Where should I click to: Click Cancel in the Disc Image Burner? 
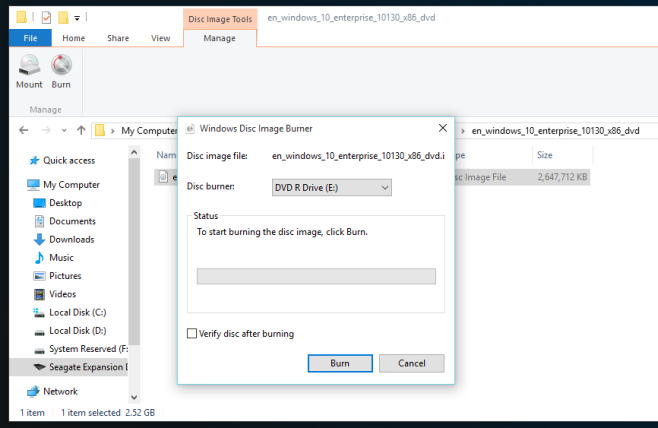(x=410, y=363)
